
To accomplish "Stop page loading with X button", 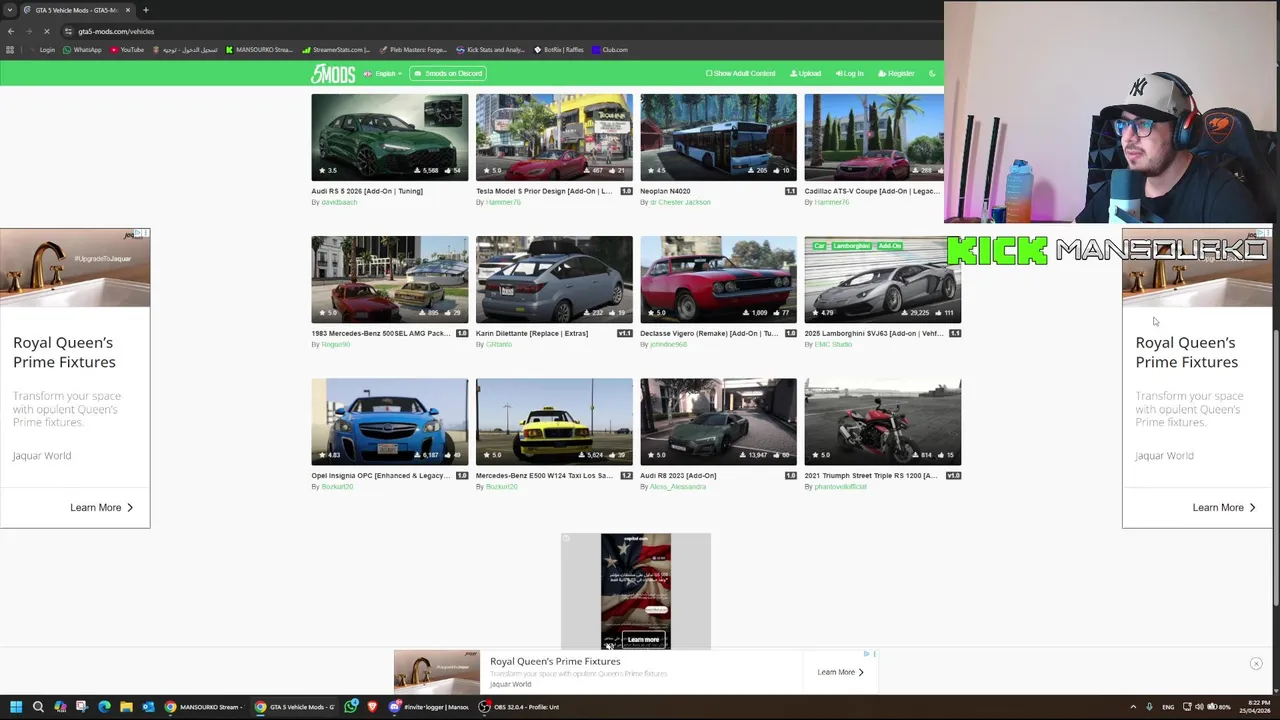I will [46, 31].
